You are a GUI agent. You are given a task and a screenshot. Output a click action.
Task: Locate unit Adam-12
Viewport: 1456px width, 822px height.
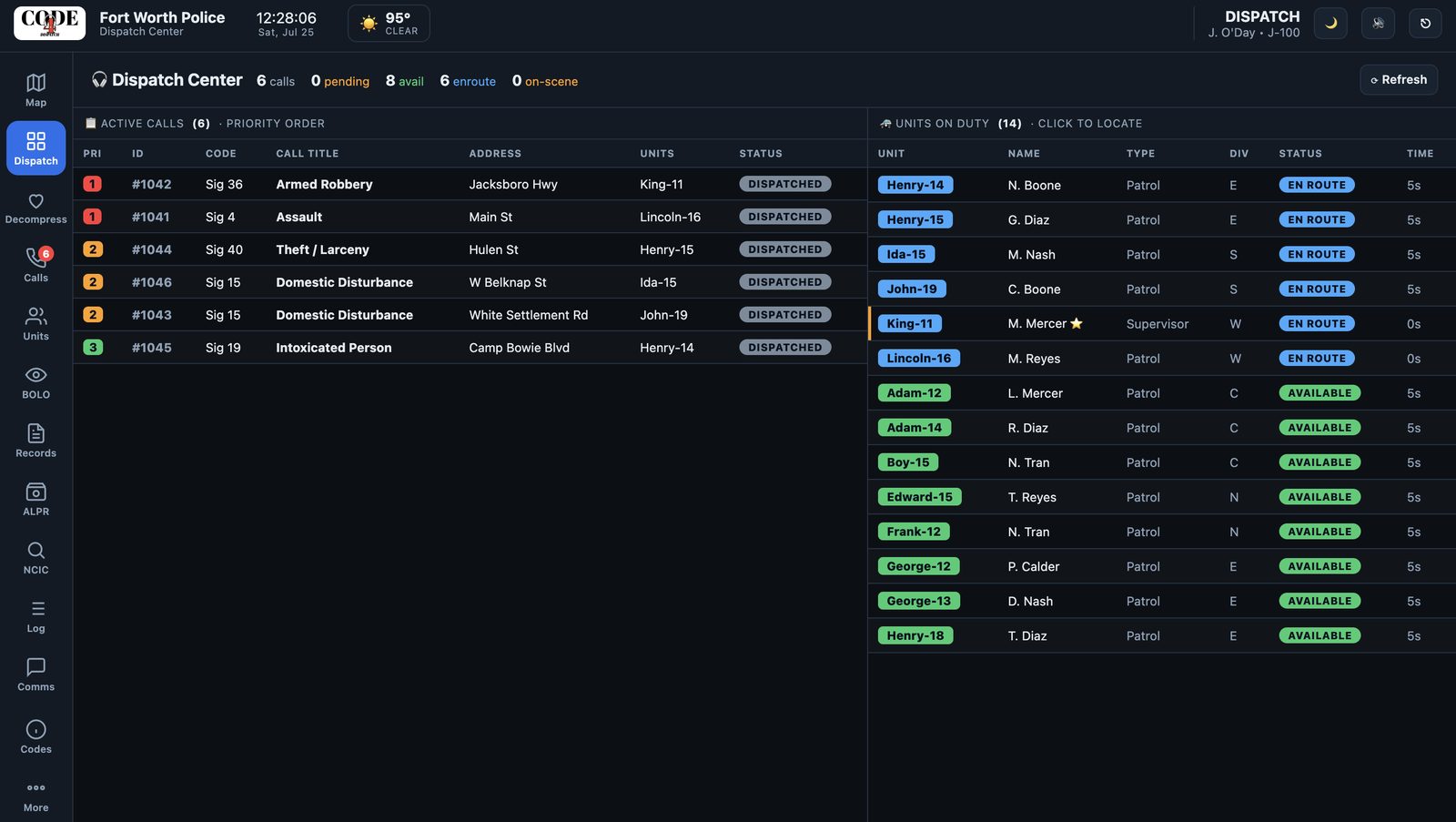tap(915, 392)
